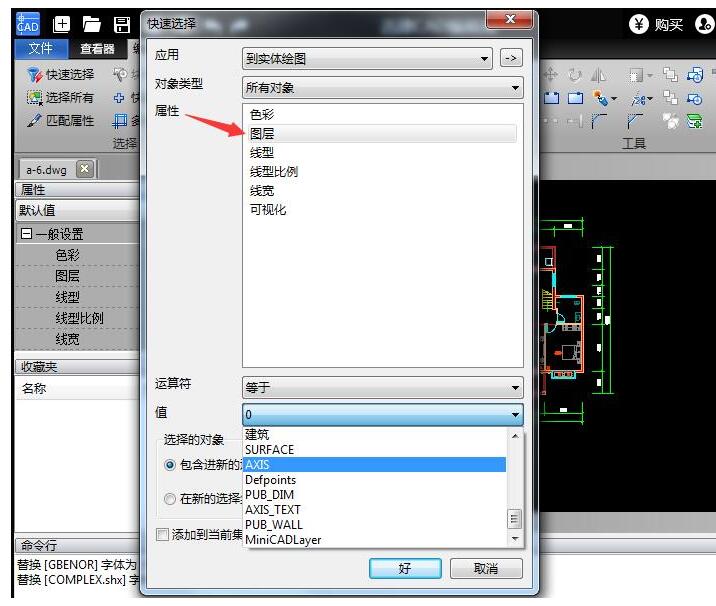The height and width of the screenshot is (606, 716).
Task: Open the 应用 dropdown showing 到实体绘图
Action: (x=367, y=58)
